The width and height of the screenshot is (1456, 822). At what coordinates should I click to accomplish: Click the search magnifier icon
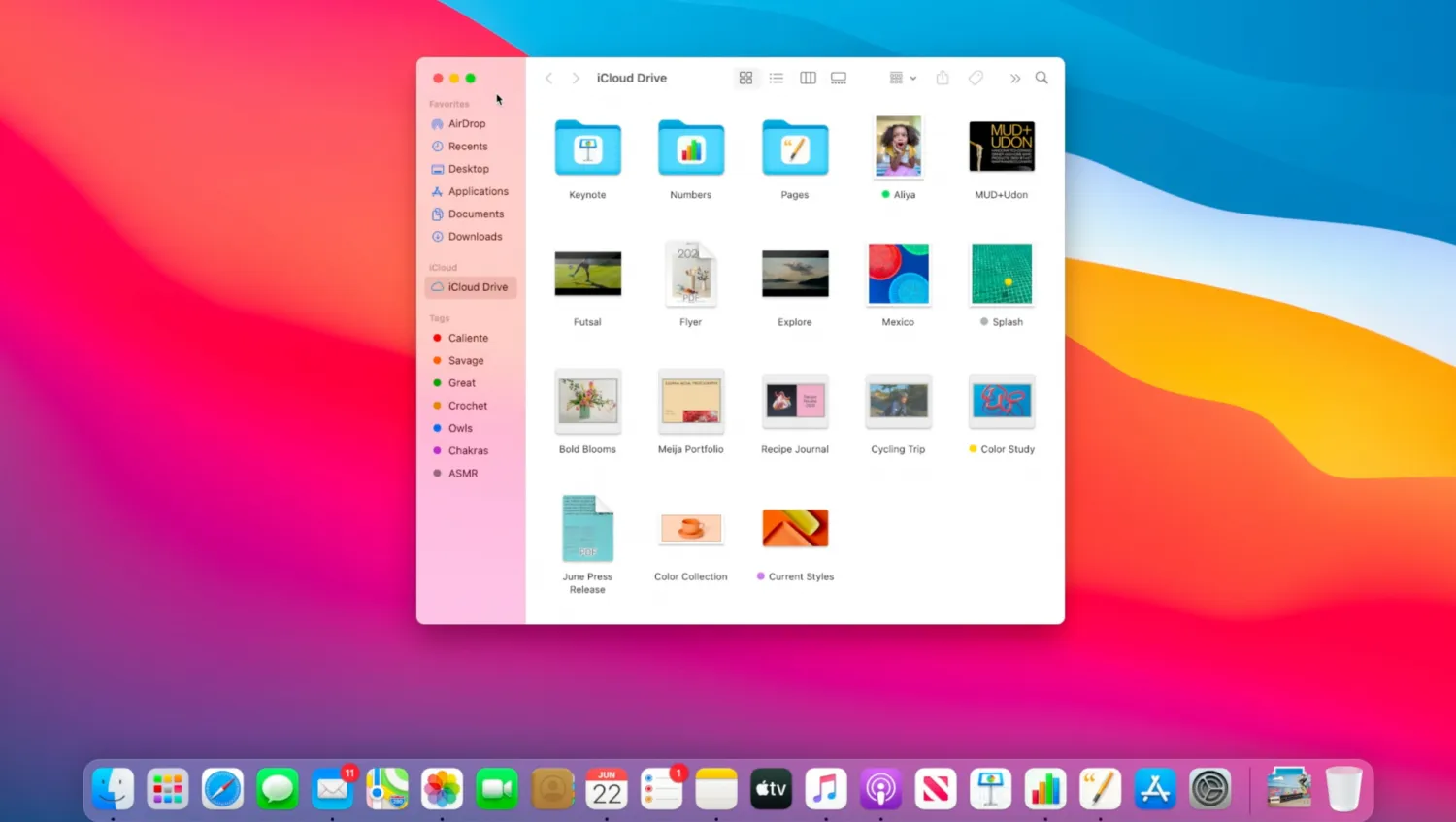[1042, 78]
